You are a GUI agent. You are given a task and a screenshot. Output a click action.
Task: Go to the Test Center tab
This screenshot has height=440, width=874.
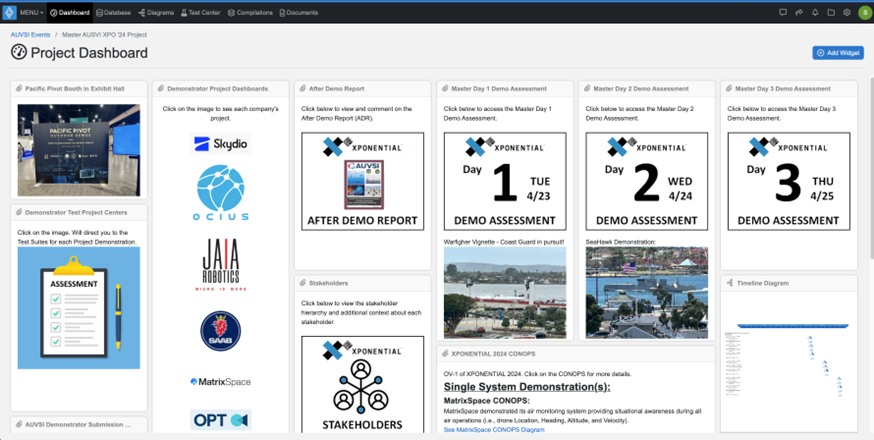[x=201, y=12]
